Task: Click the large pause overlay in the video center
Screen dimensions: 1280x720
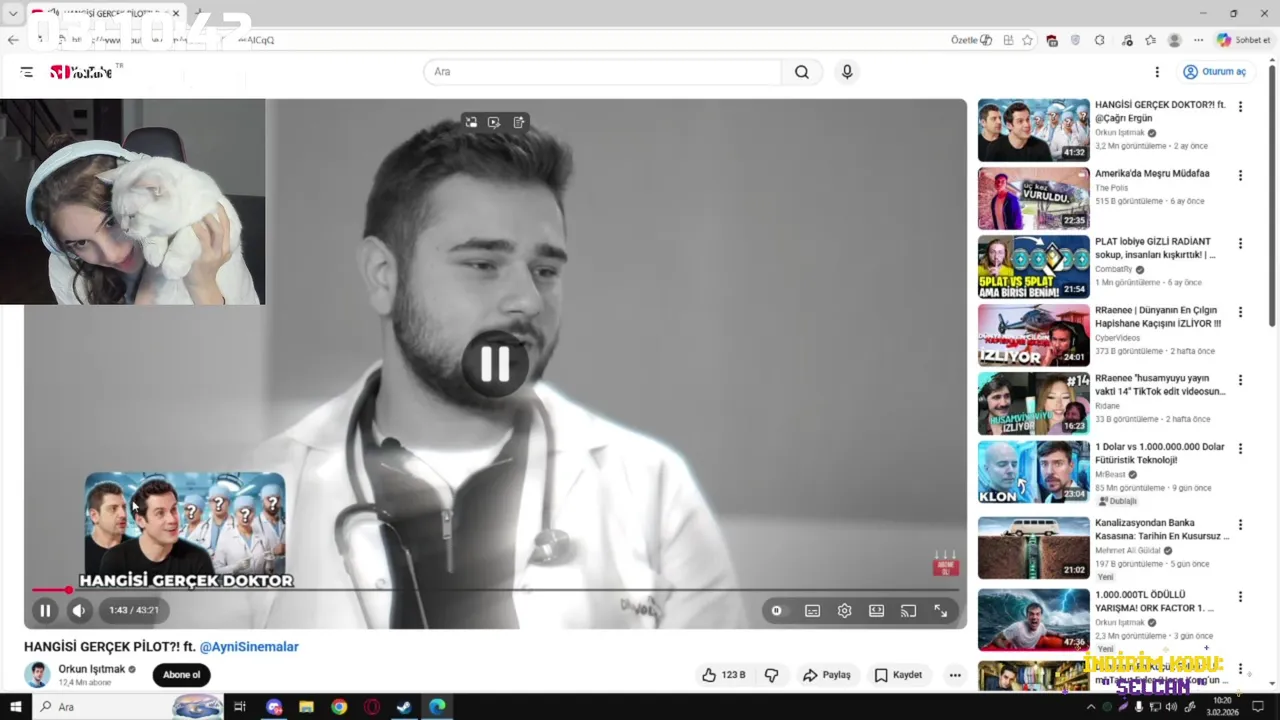Action: coord(495,364)
